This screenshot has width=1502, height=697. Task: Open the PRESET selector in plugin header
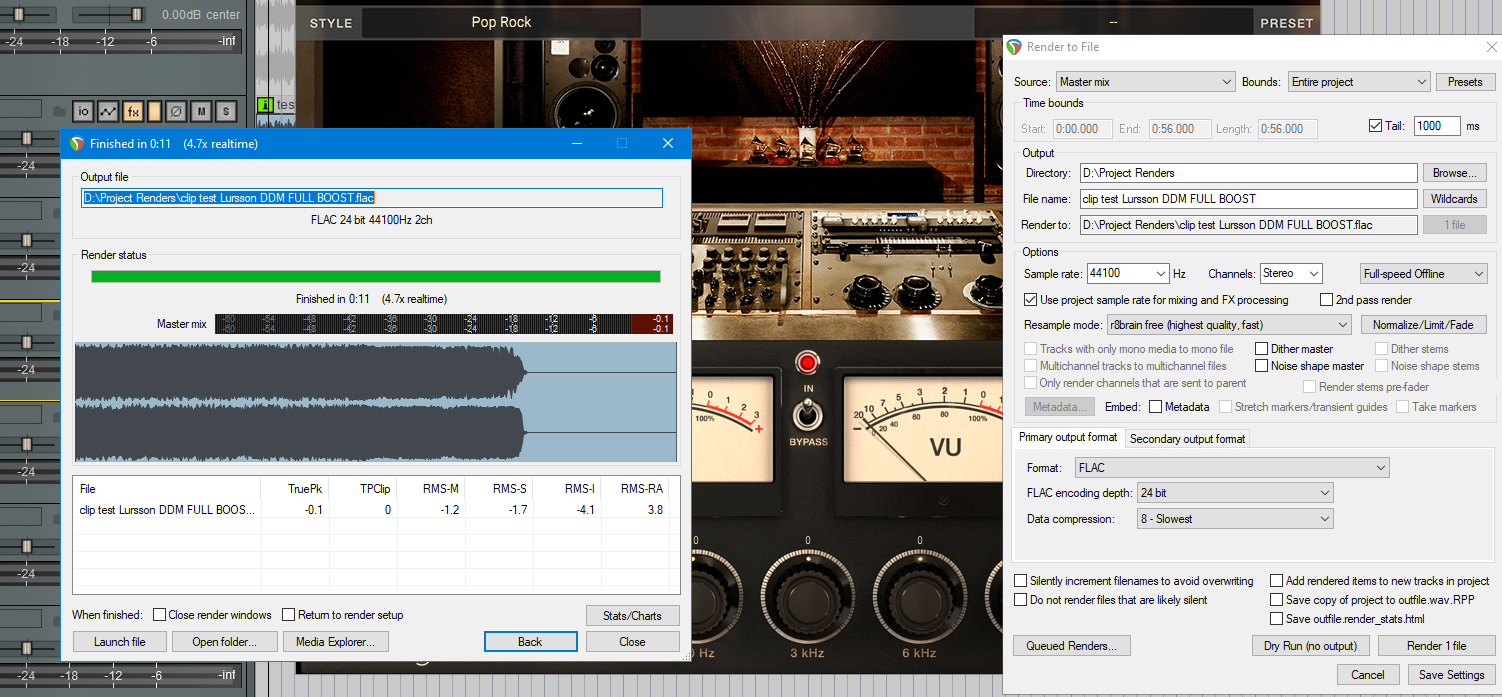1113,22
